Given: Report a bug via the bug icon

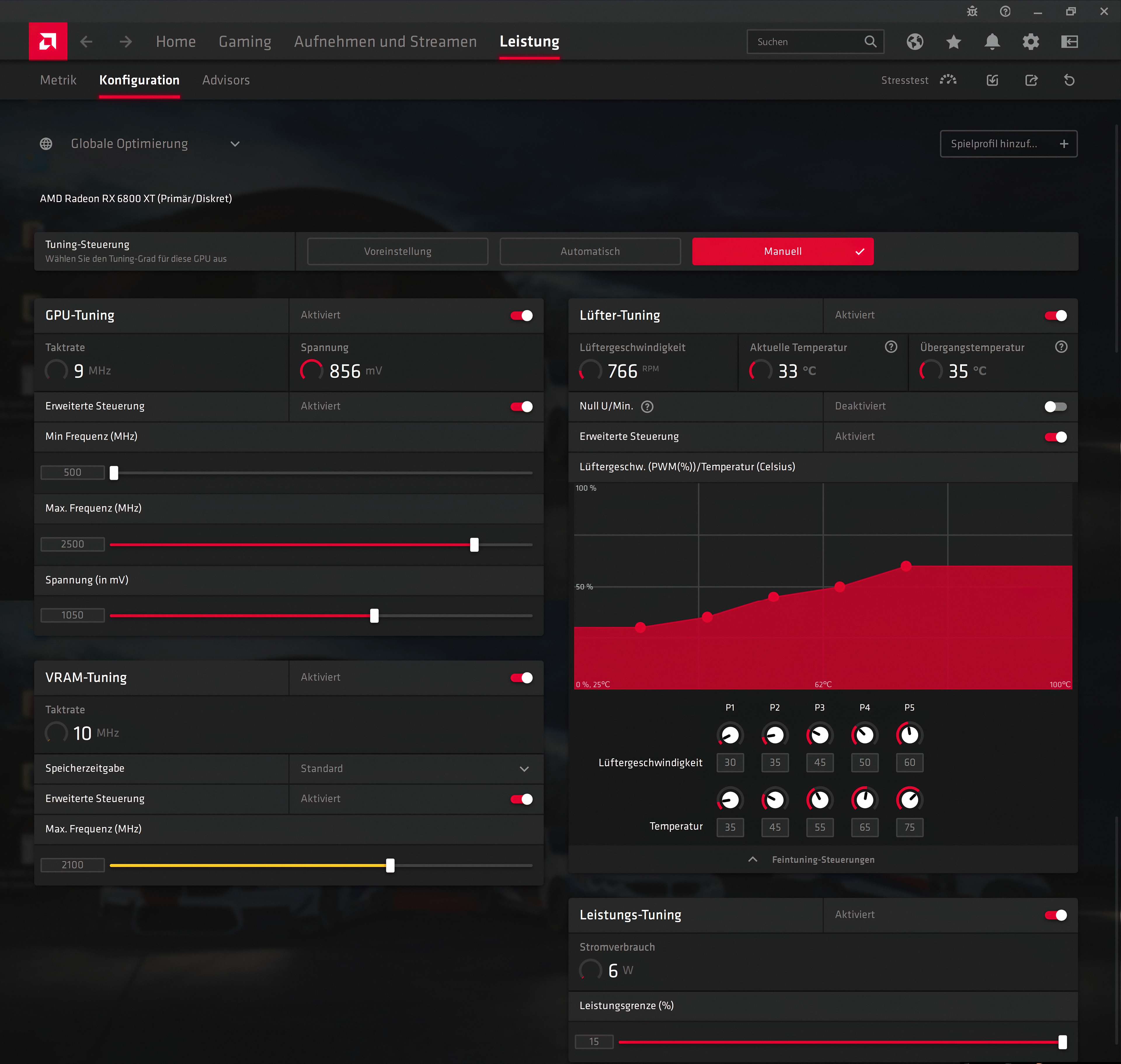Looking at the screenshot, I should 972,11.
